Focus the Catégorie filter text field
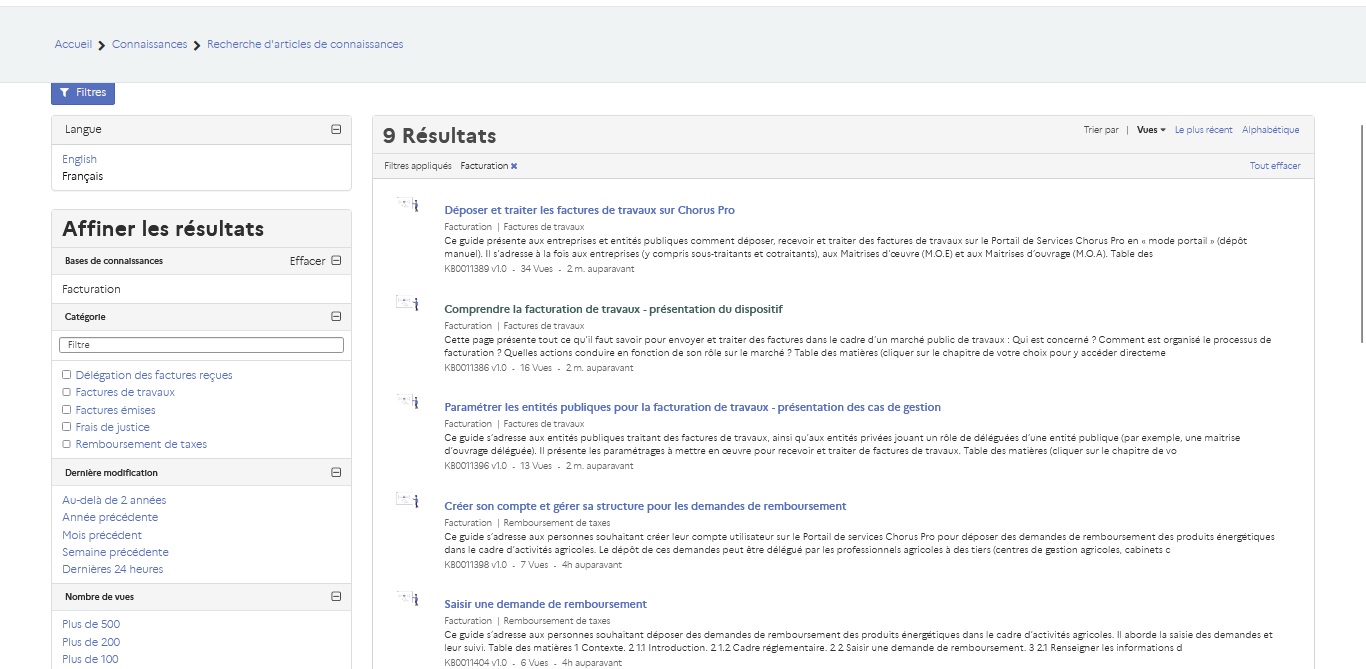Image resolution: width=1366 pixels, height=669 pixels. click(x=201, y=345)
